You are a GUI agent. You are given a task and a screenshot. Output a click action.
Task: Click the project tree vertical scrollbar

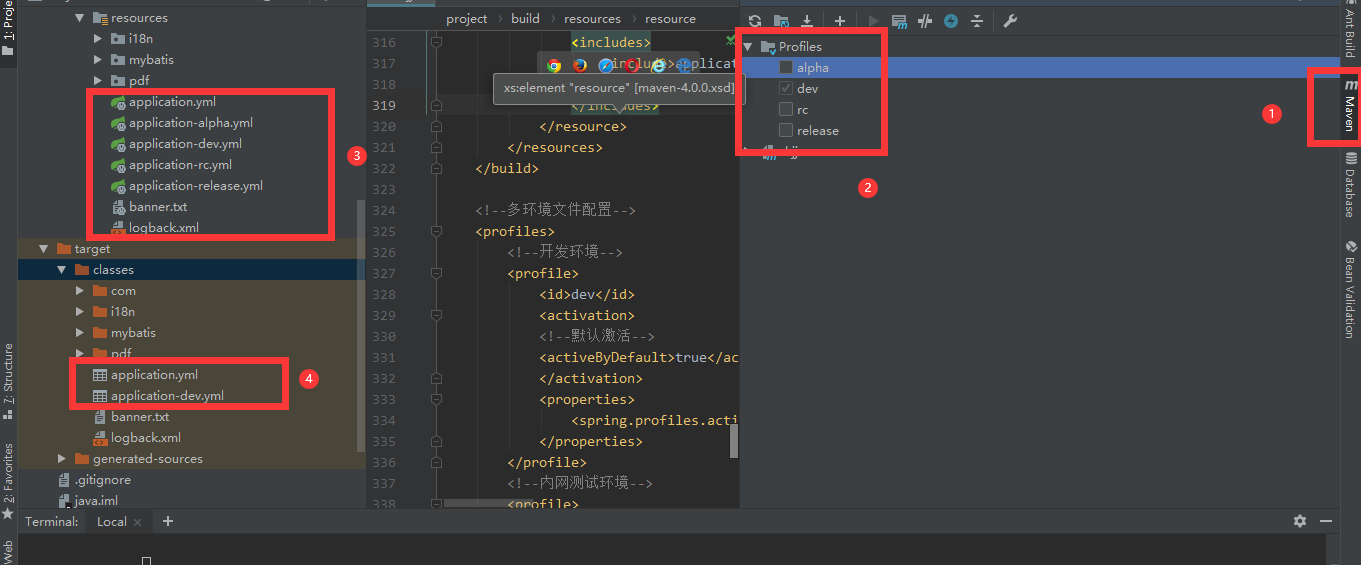[361, 325]
